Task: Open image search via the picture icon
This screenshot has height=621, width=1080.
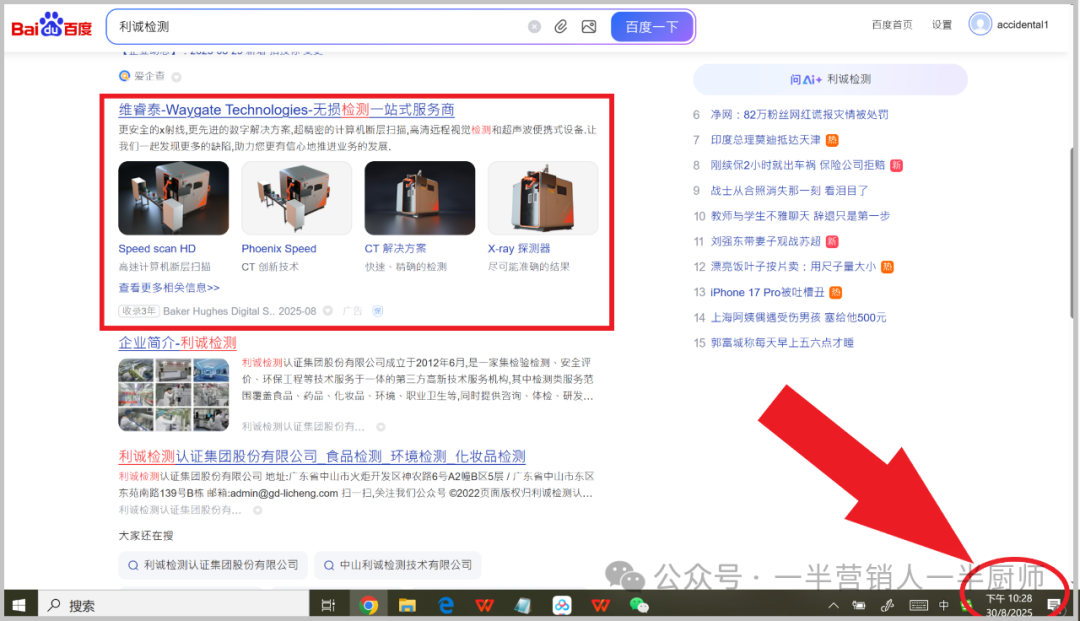Action: (x=589, y=27)
